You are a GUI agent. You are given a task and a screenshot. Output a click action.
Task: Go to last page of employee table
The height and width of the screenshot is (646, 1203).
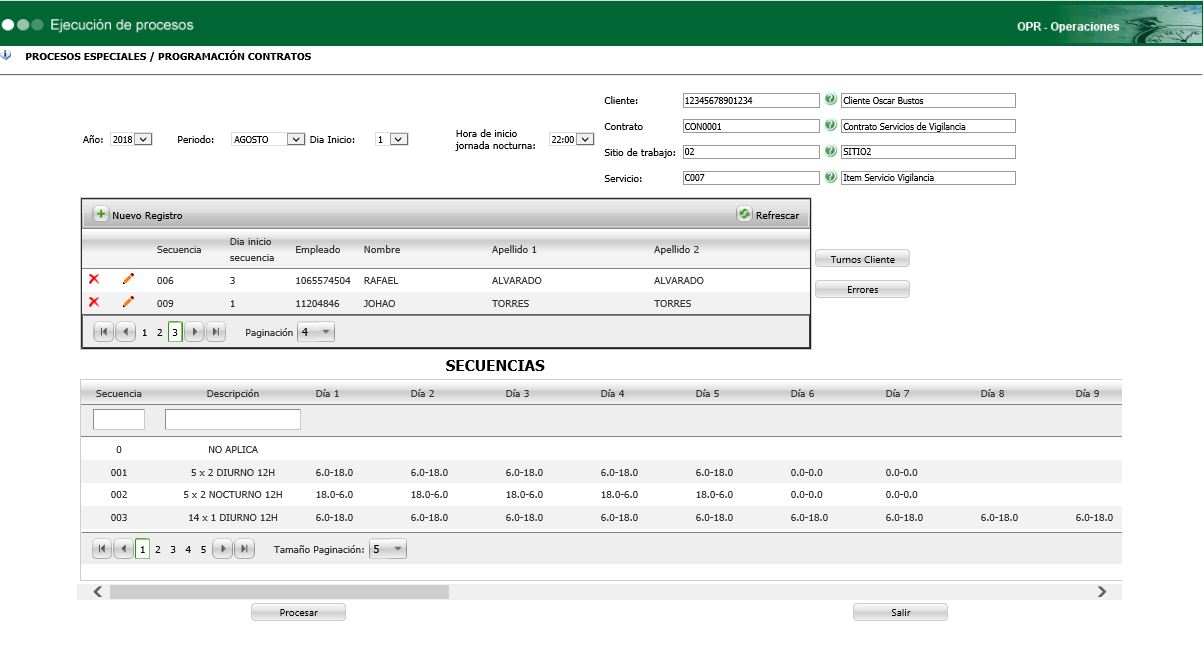pos(217,332)
